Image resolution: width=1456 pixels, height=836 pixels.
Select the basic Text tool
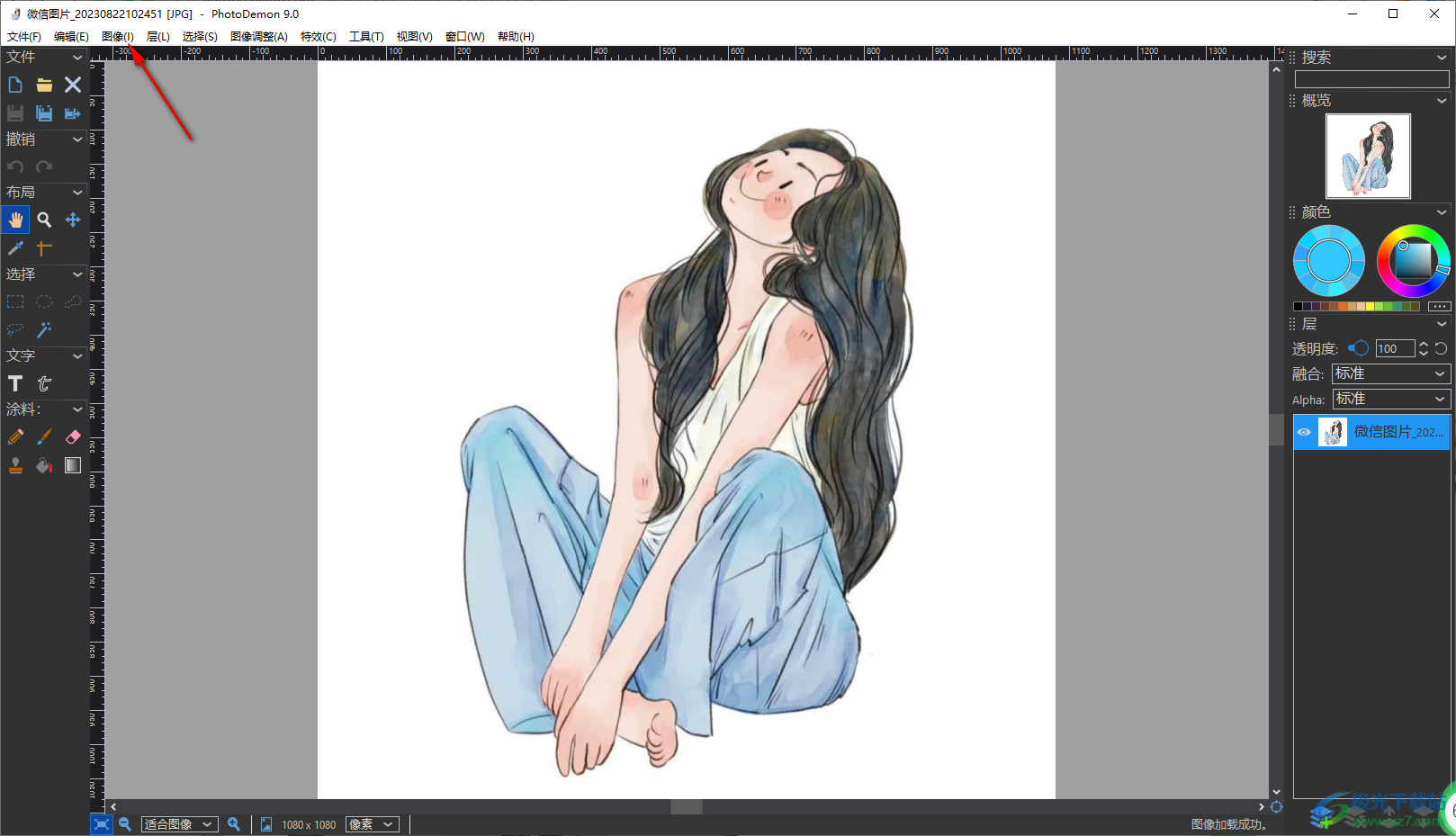point(15,383)
